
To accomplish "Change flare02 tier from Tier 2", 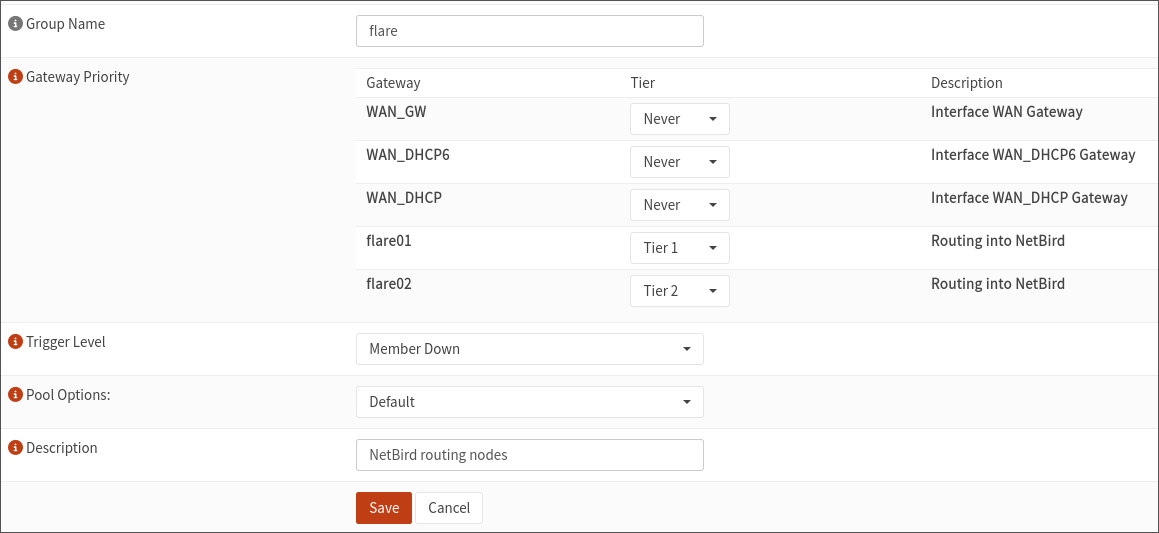I will pyautogui.click(x=679, y=291).
